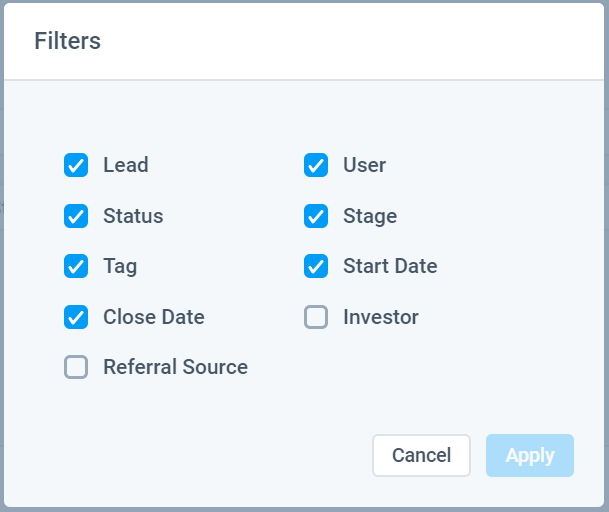This screenshot has height=512, width=609.
Task: Enable the Referral Source checkbox
Action: (76, 367)
